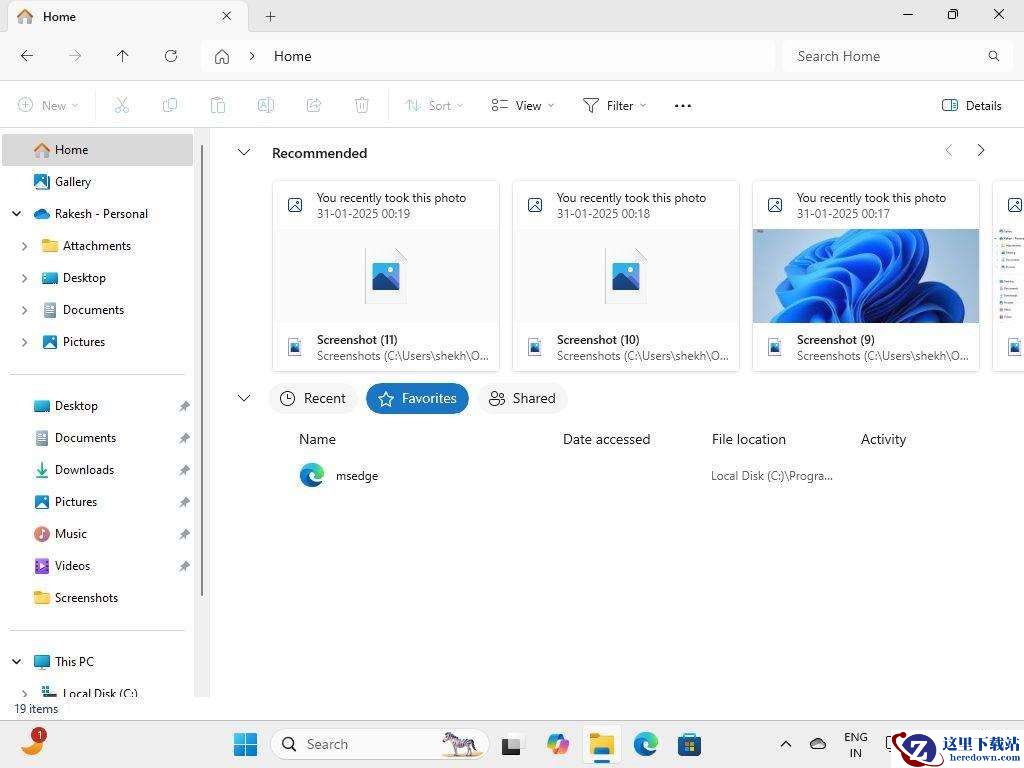The image size is (1024, 768).
Task: Open the Filter dropdown
Action: tap(615, 105)
